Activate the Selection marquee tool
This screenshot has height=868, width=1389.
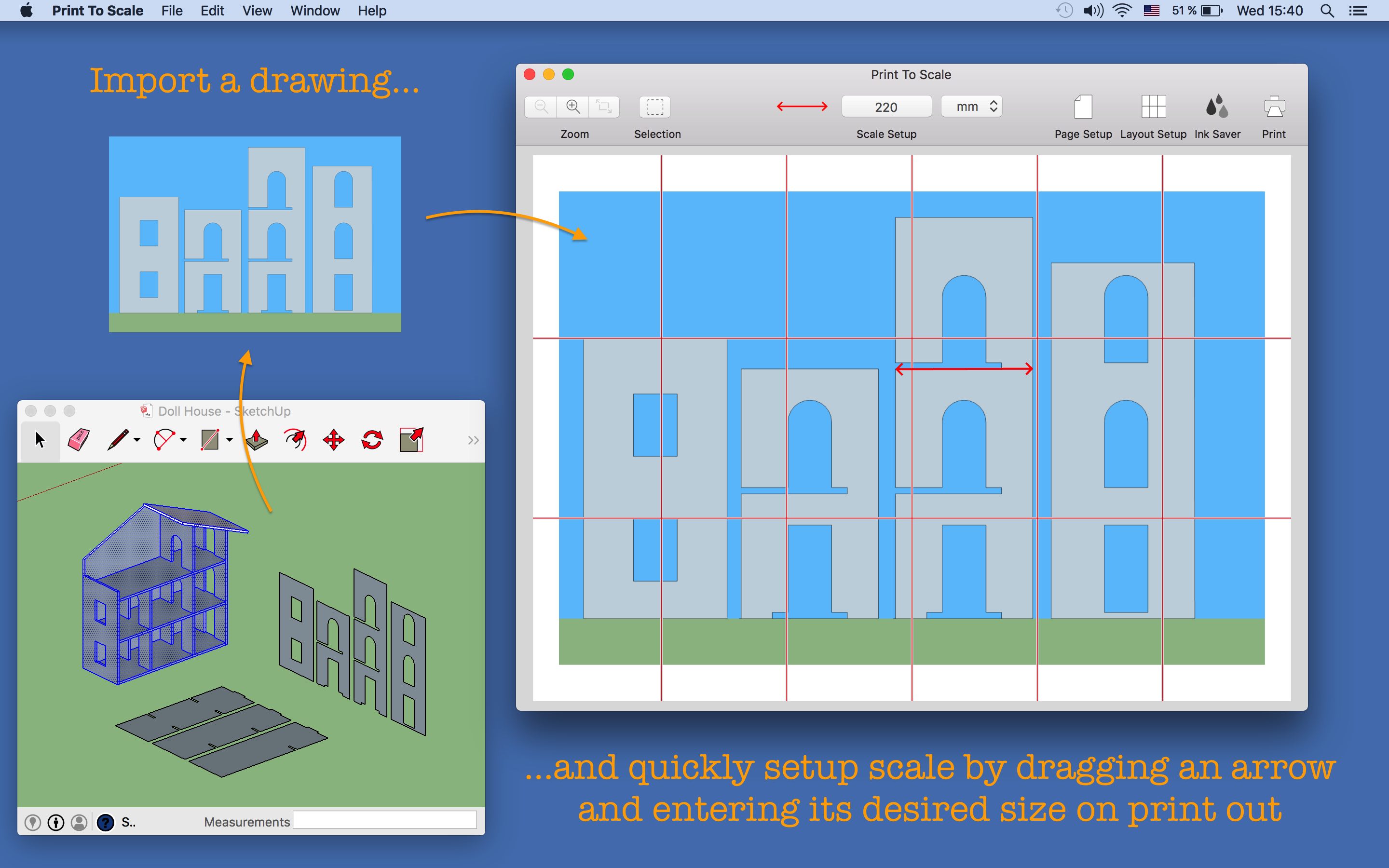tap(655, 107)
